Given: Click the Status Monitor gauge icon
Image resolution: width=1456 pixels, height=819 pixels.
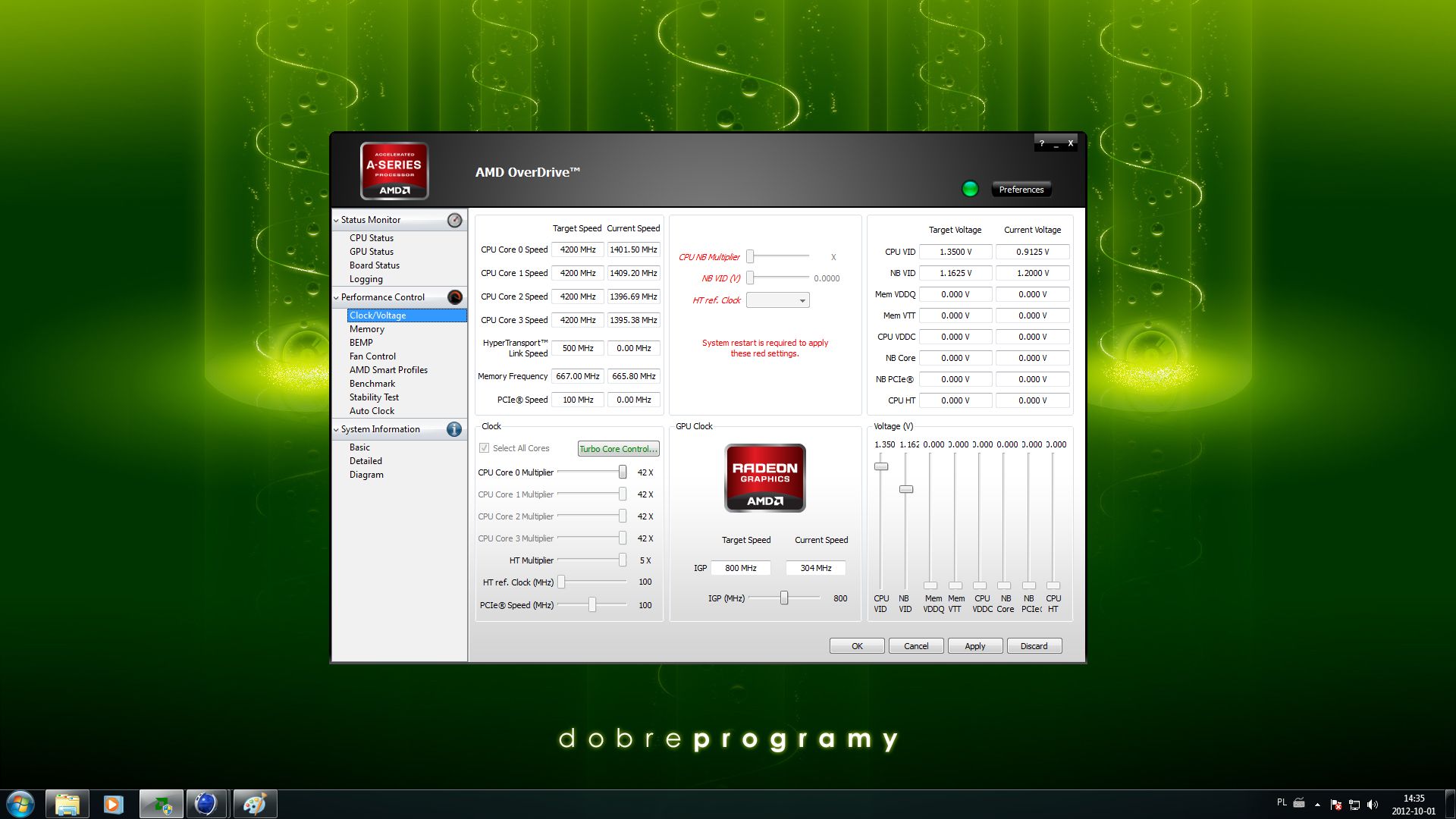Looking at the screenshot, I should point(454,220).
